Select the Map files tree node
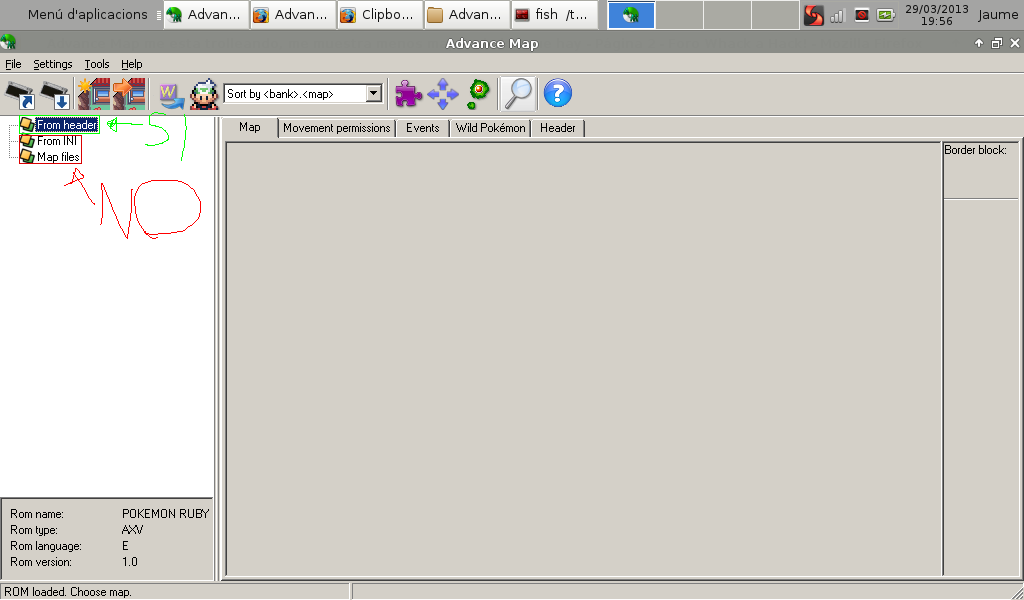The width and height of the screenshot is (1024, 600). [x=58, y=157]
